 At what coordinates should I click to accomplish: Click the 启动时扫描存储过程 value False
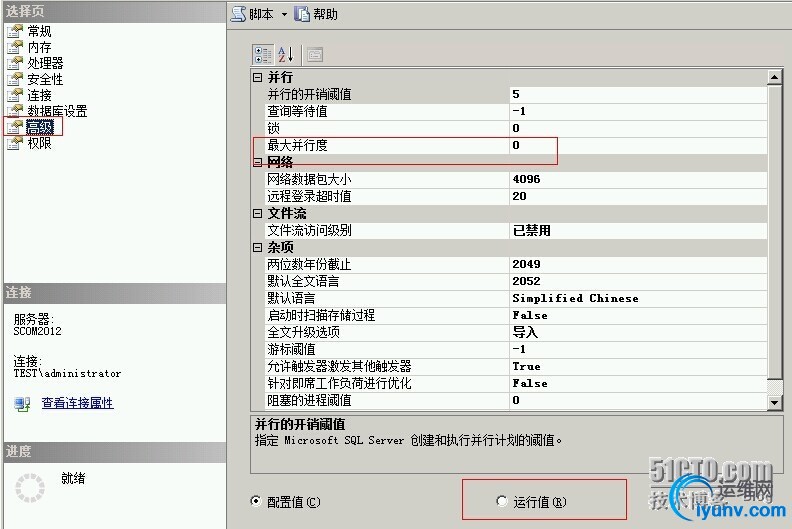click(x=638, y=315)
